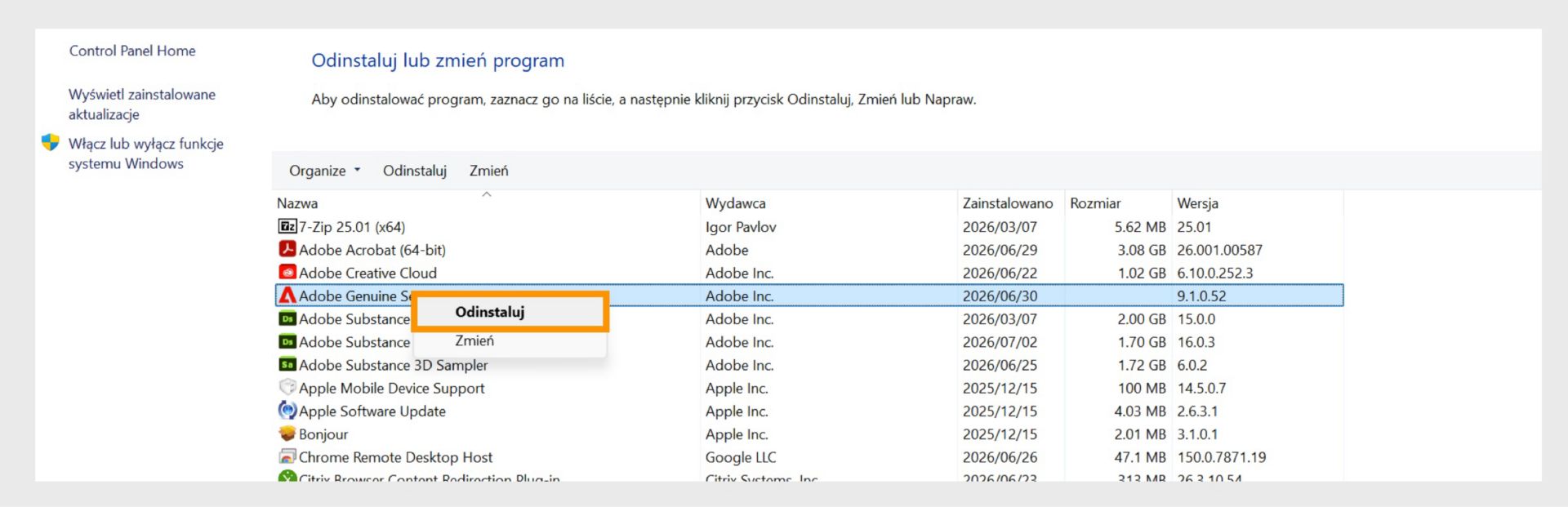Click the Adobe Creative Cloud icon
The height and width of the screenshot is (507, 1568).
click(x=287, y=272)
